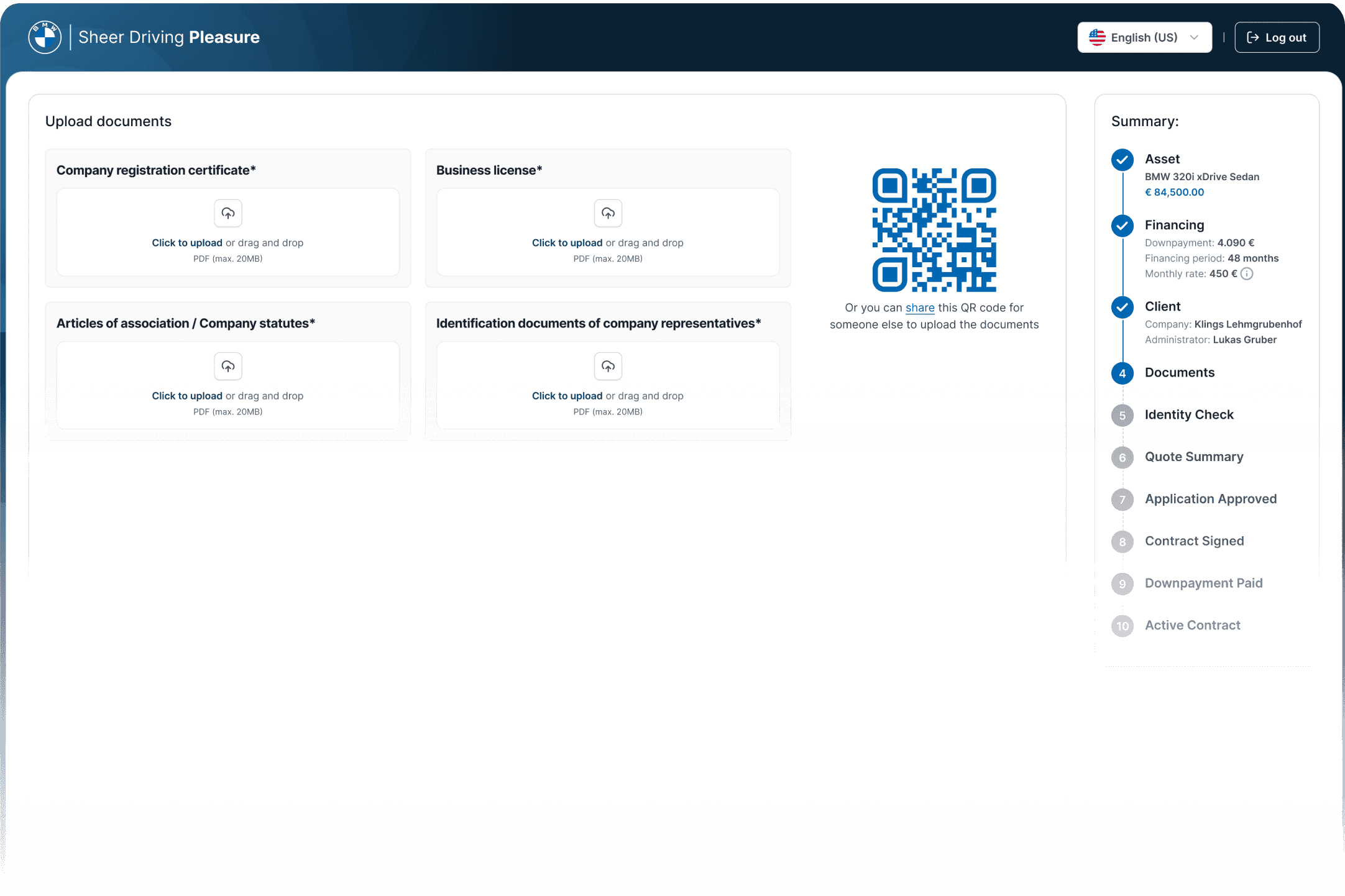The height and width of the screenshot is (896, 1345).
Task: Select Documents step number 4
Action: coord(1122,373)
